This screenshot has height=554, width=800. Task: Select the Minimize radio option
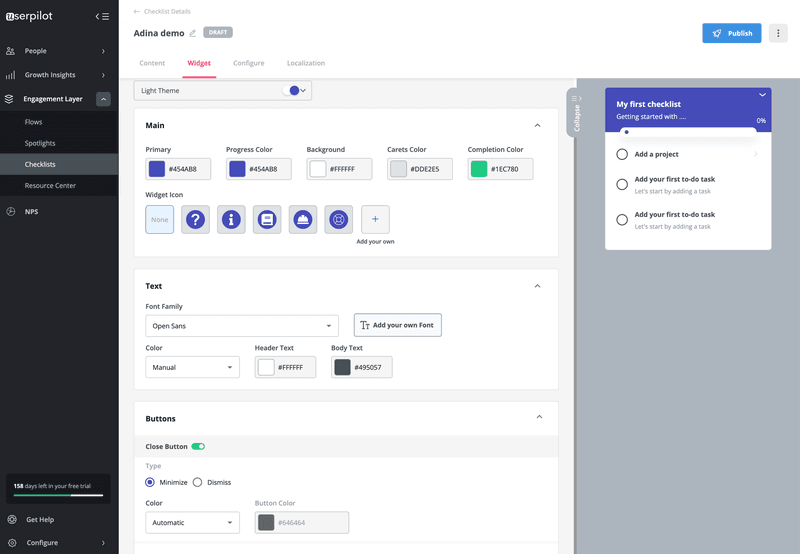[x=151, y=482]
